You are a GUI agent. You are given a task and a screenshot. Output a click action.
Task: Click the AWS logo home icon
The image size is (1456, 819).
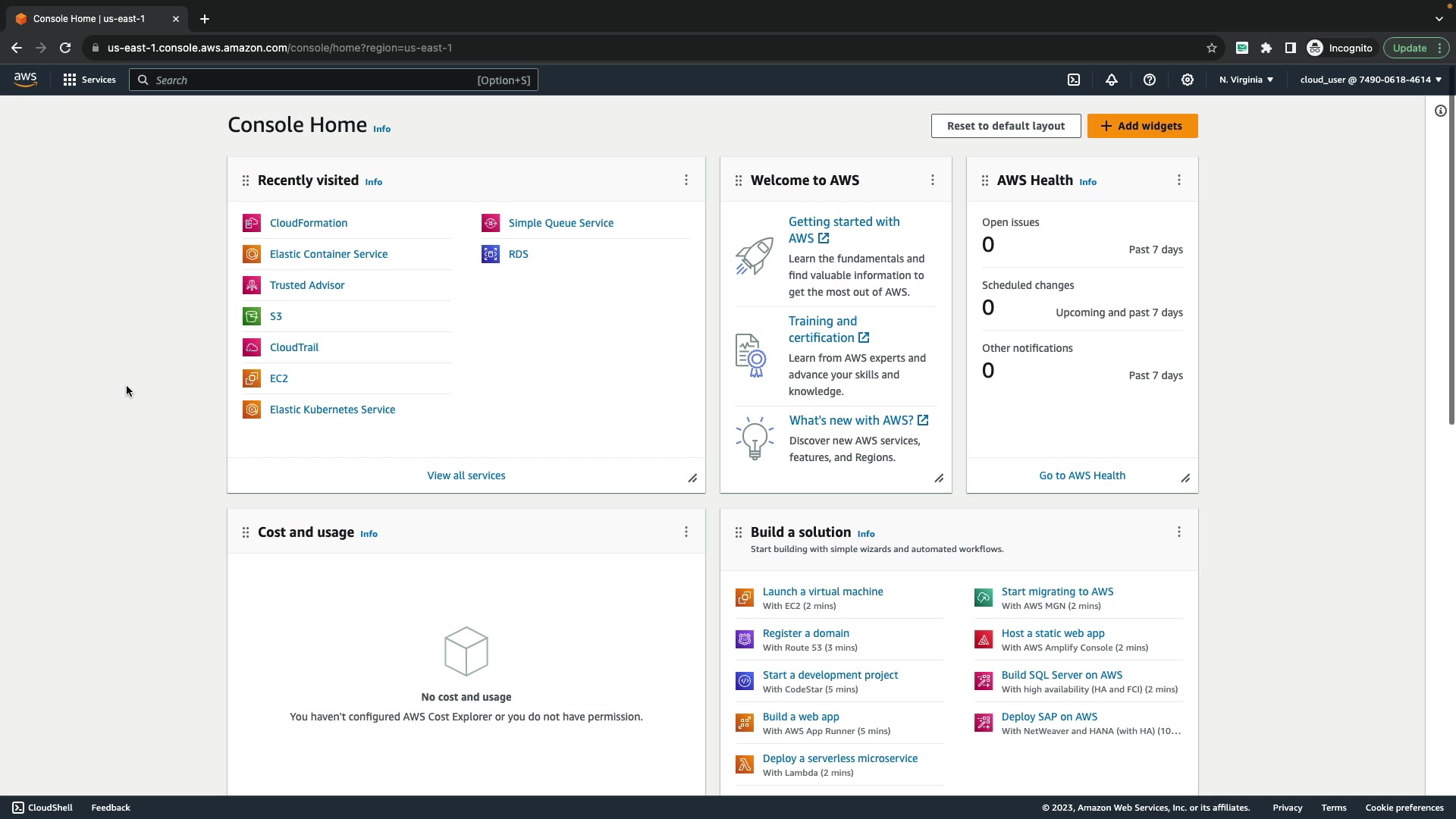click(25, 80)
